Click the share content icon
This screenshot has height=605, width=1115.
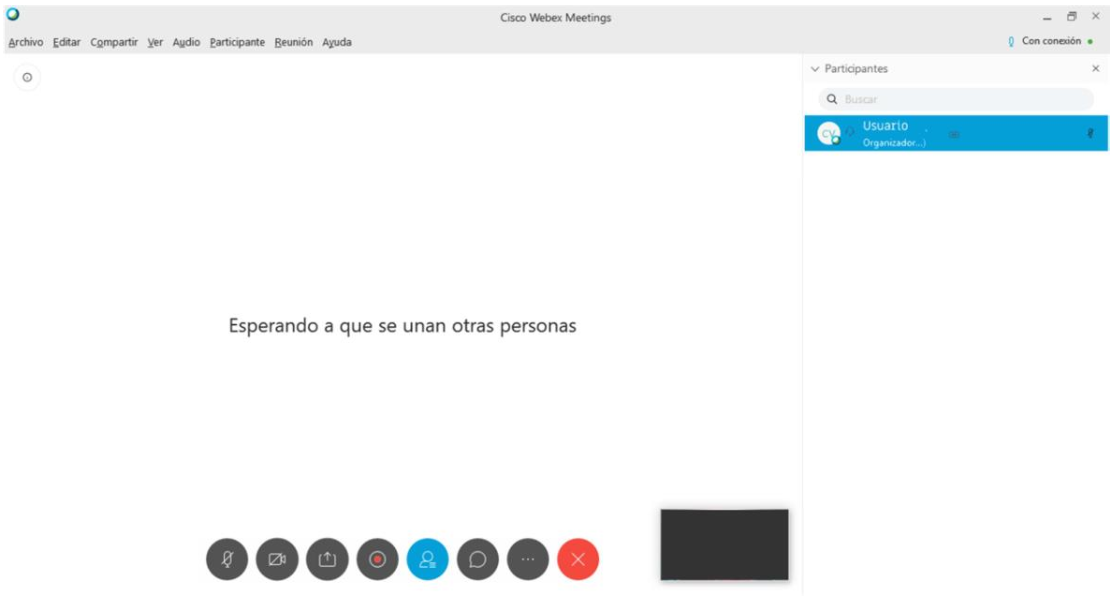click(x=327, y=559)
